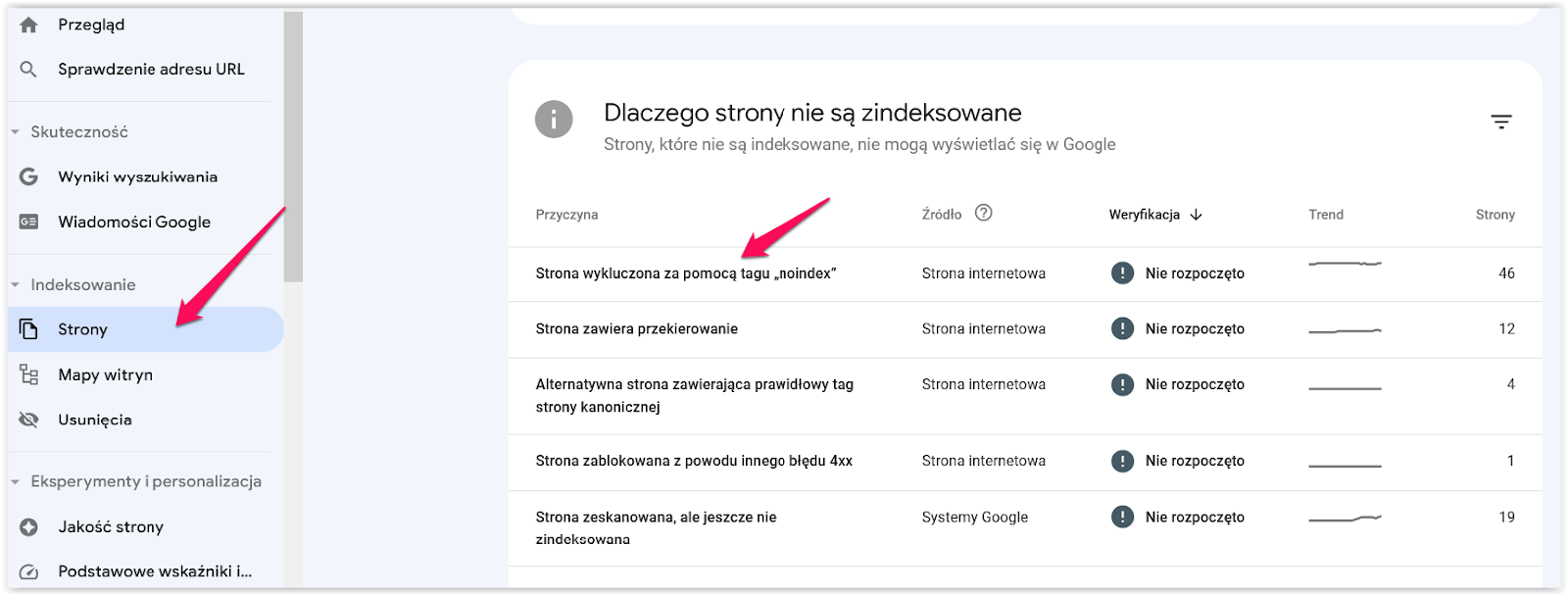Click the trend sparkline in the noindex row
Viewport: 1568px width, 595px height.
(x=1345, y=264)
